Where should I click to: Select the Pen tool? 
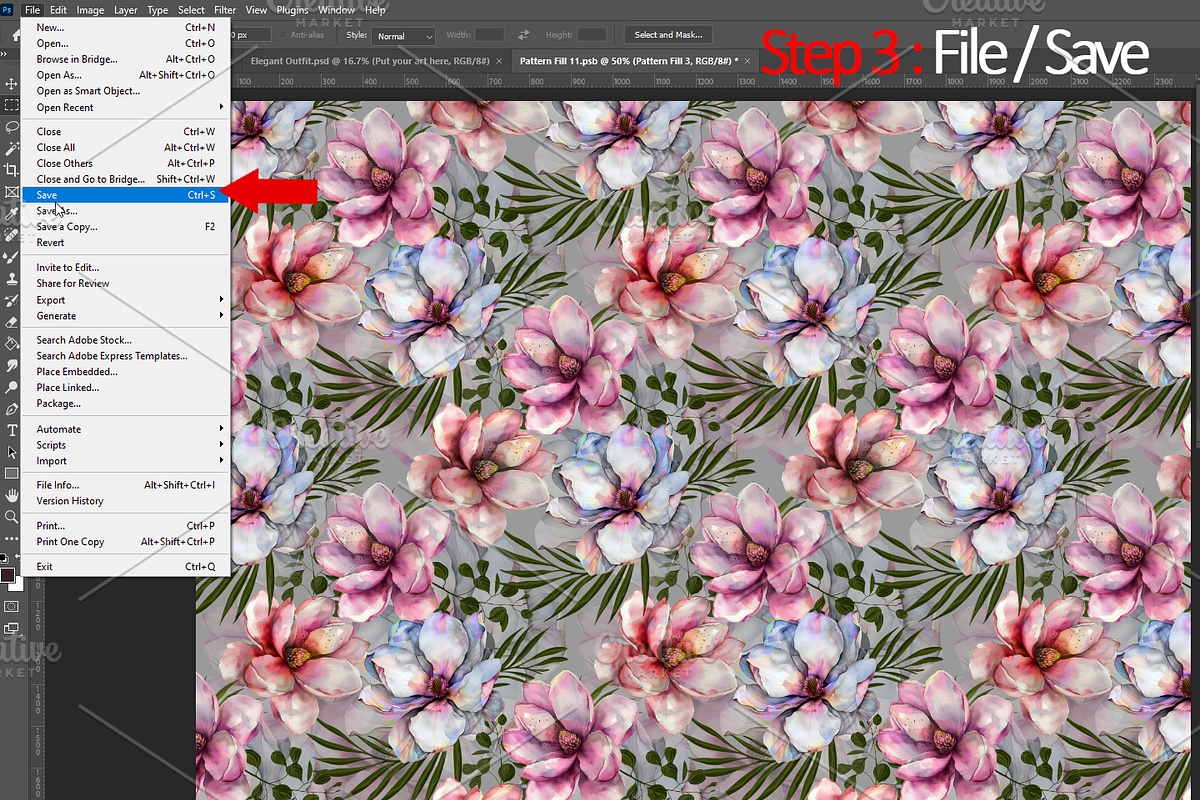12,409
